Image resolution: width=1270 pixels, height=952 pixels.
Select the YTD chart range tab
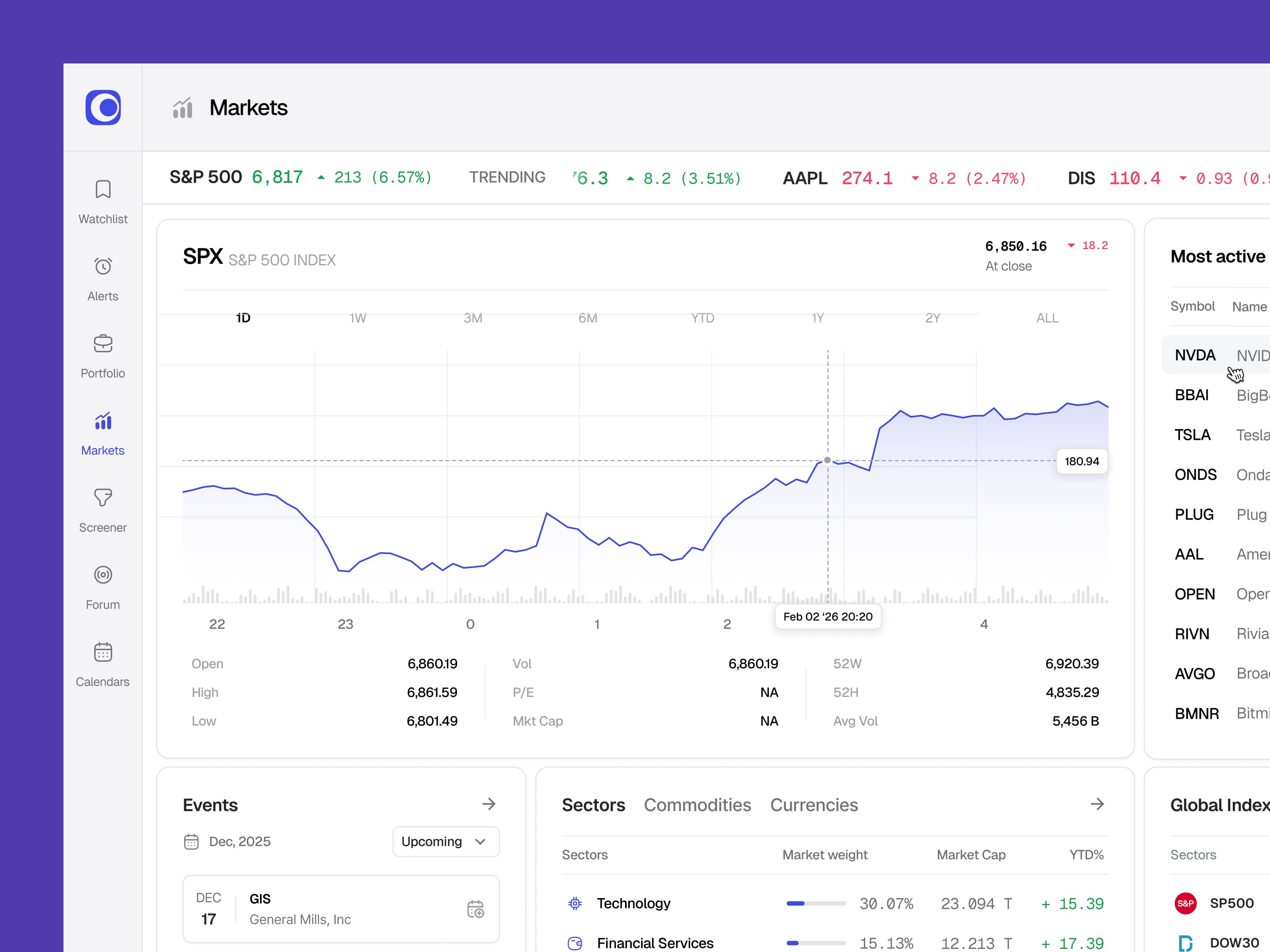click(703, 318)
